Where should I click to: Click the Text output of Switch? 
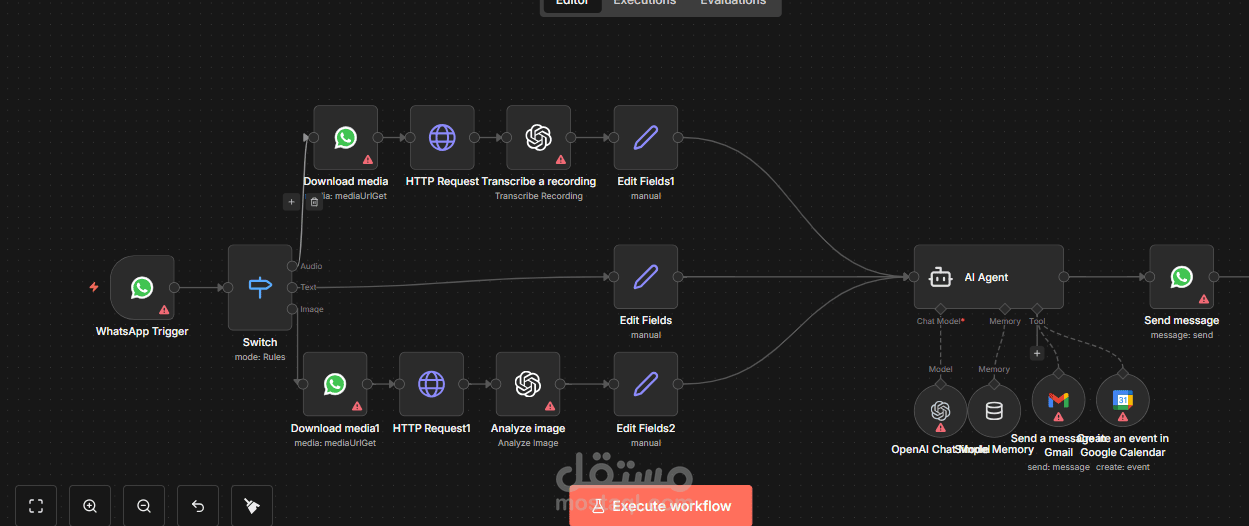292,287
